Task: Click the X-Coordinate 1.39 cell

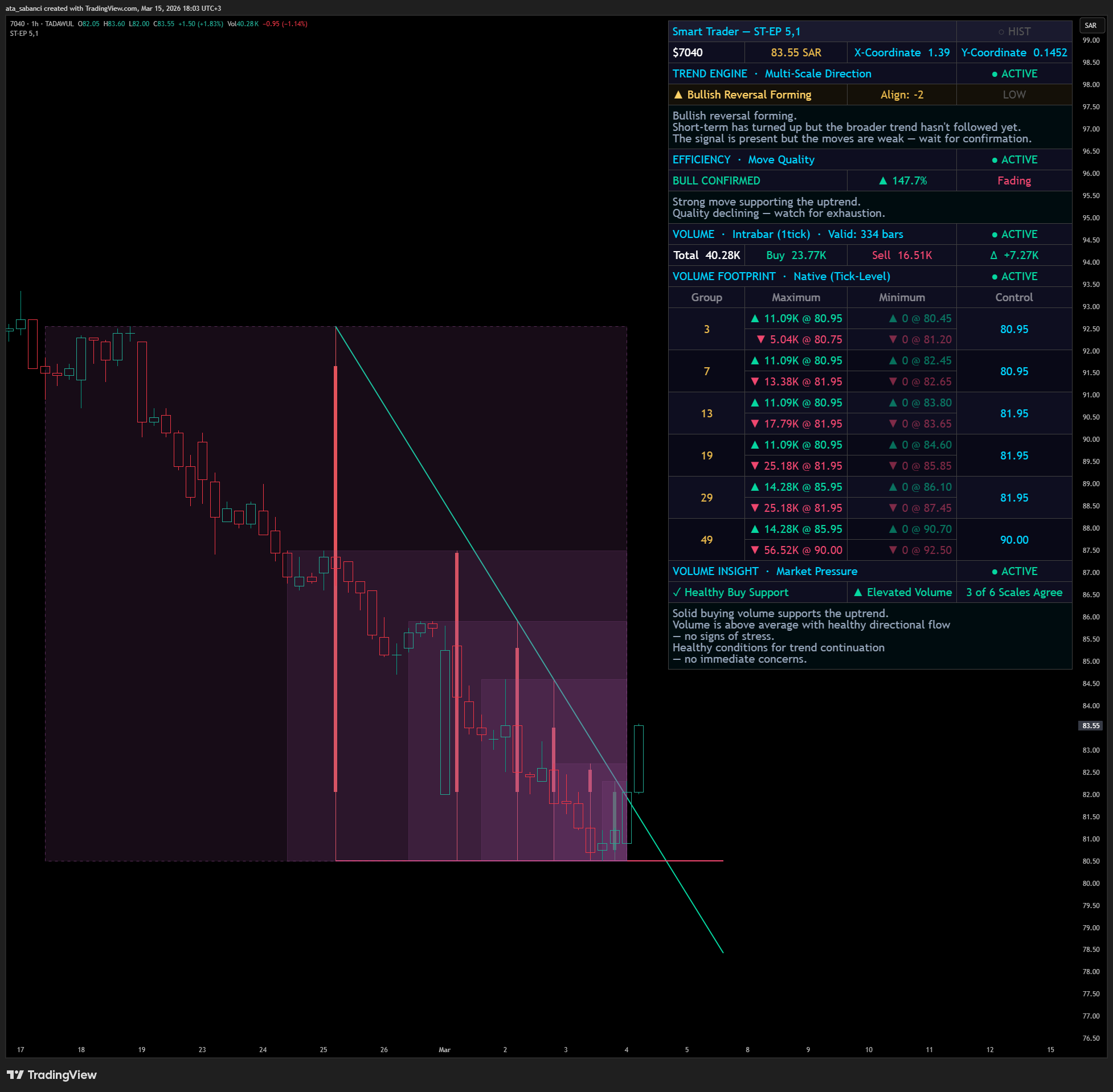Action: (901, 52)
